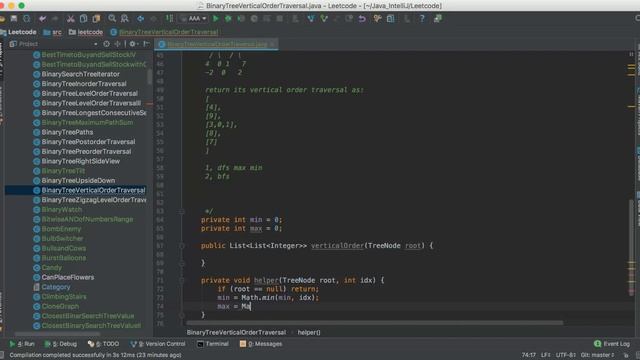The height and width of the screenshot is (360, 640).
Task: Open the Project Structure toolbar icon
Action: (391, 19)
